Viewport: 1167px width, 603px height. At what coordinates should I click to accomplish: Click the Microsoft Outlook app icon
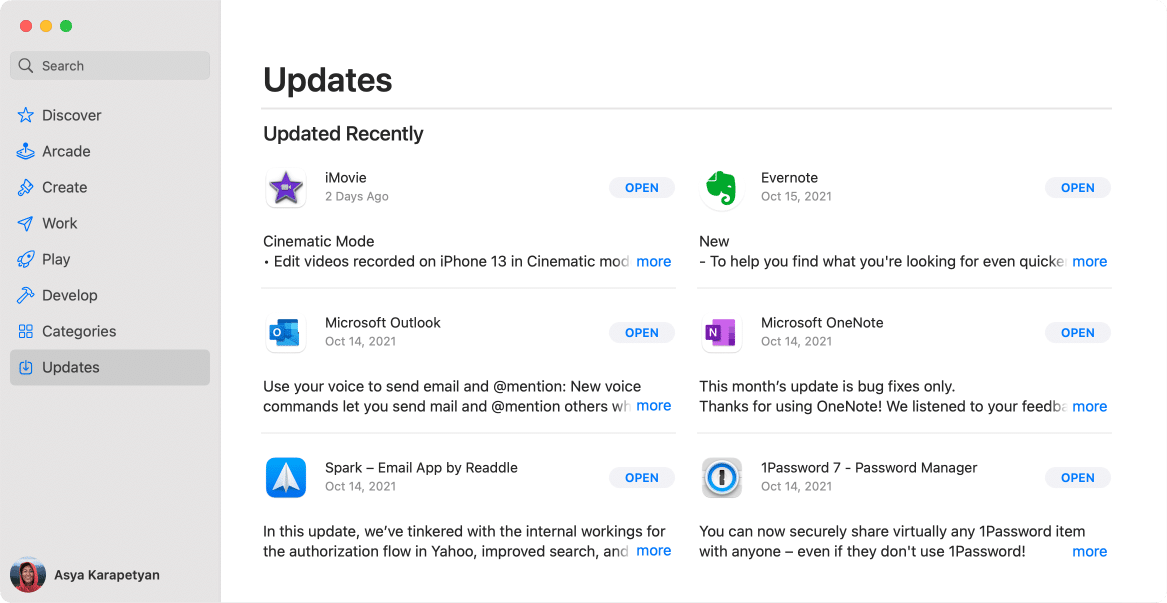click(x=286, y=333)
